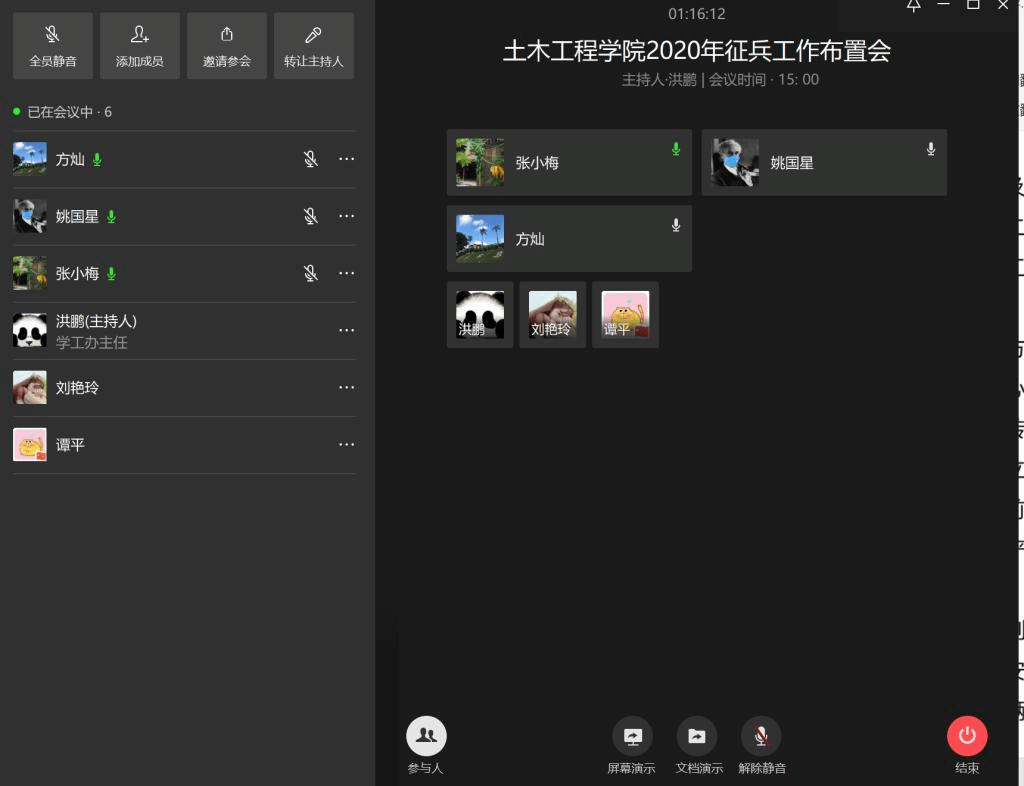This screenshot has height=786, width=1024.
Task: Mute 姚国星 using the microphone icon
Action: coord(311,216)
